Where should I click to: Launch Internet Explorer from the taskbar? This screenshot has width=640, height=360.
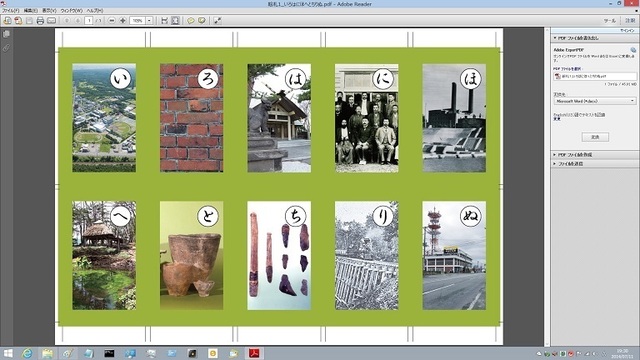27,353
